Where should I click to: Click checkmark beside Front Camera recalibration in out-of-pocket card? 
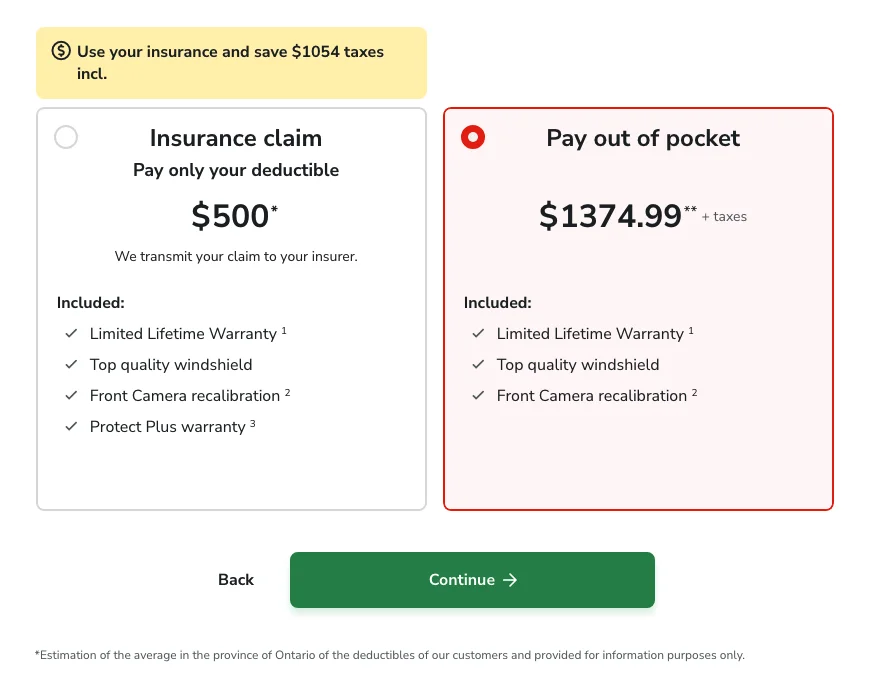point(478,395)
